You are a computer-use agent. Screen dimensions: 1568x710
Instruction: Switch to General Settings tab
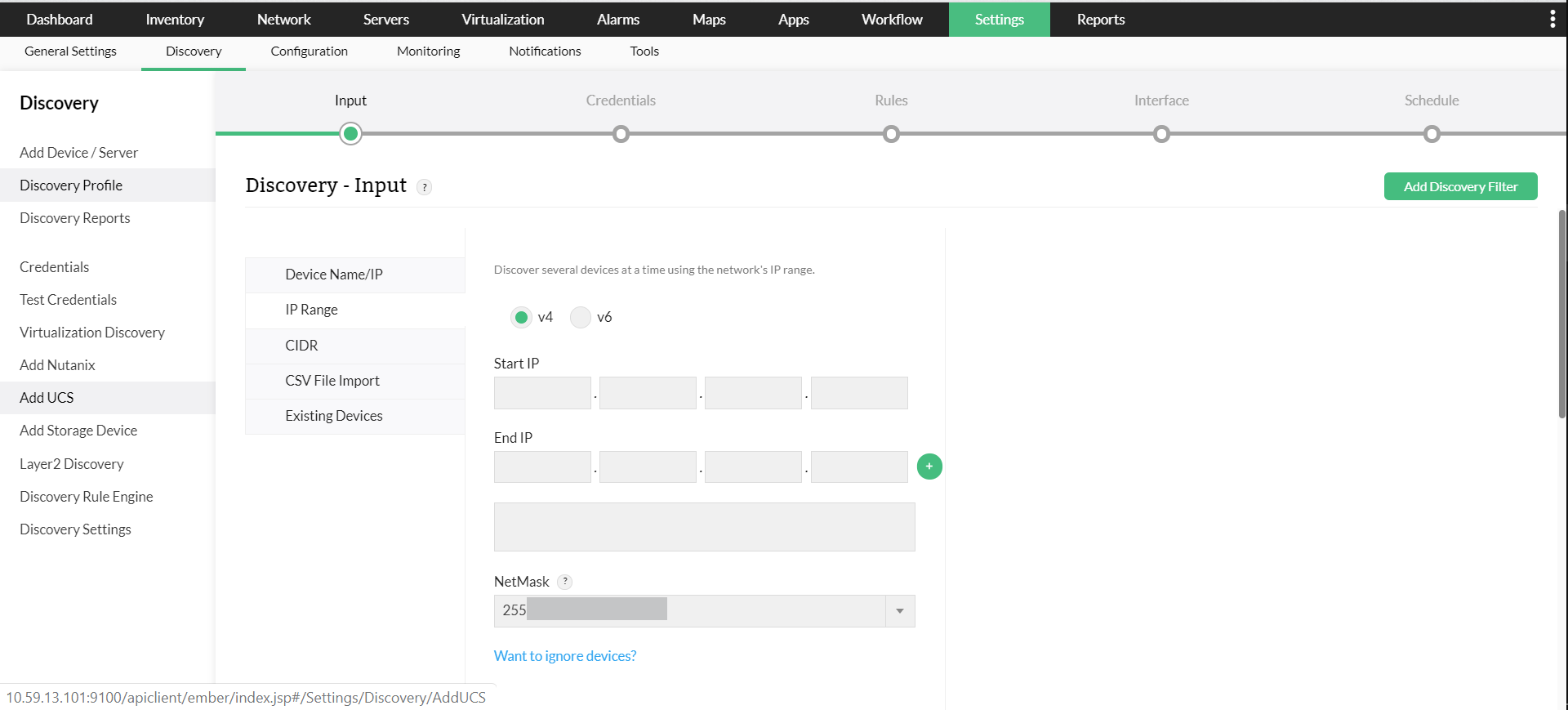tap(70, 51)
